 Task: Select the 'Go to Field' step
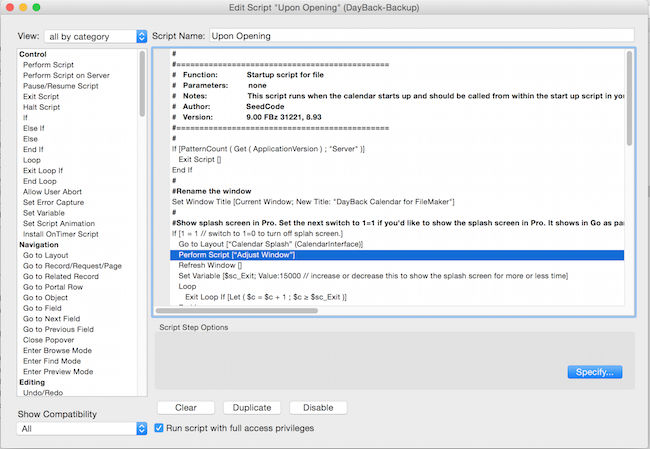(42, 308)
